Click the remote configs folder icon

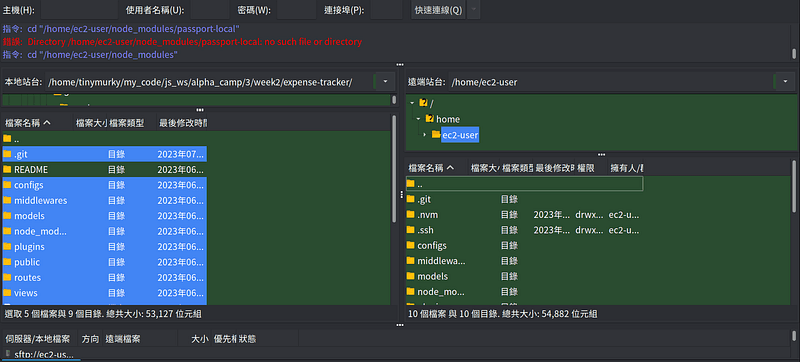[411, 246]
